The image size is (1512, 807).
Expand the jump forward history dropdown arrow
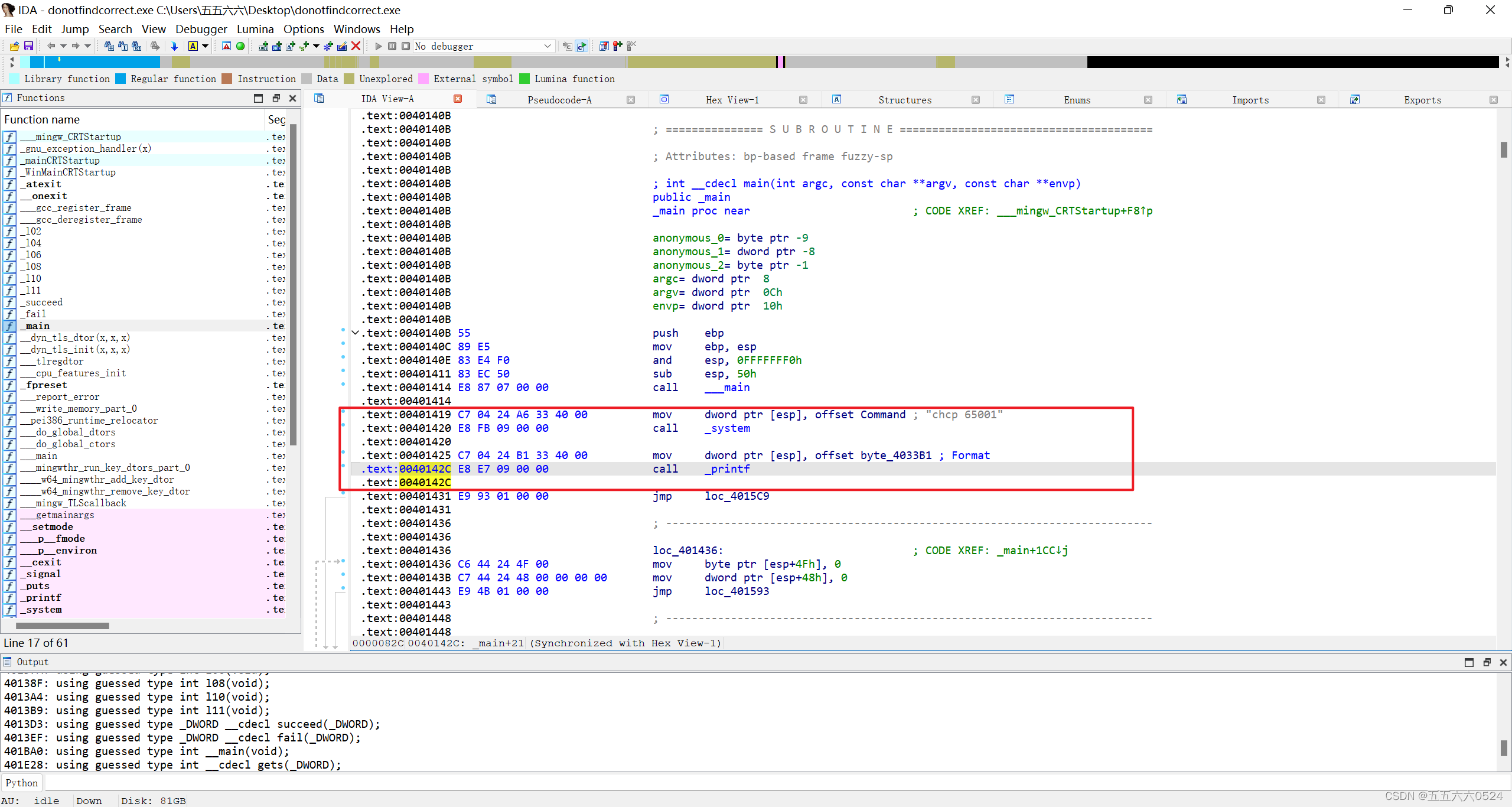click(87, 46)
